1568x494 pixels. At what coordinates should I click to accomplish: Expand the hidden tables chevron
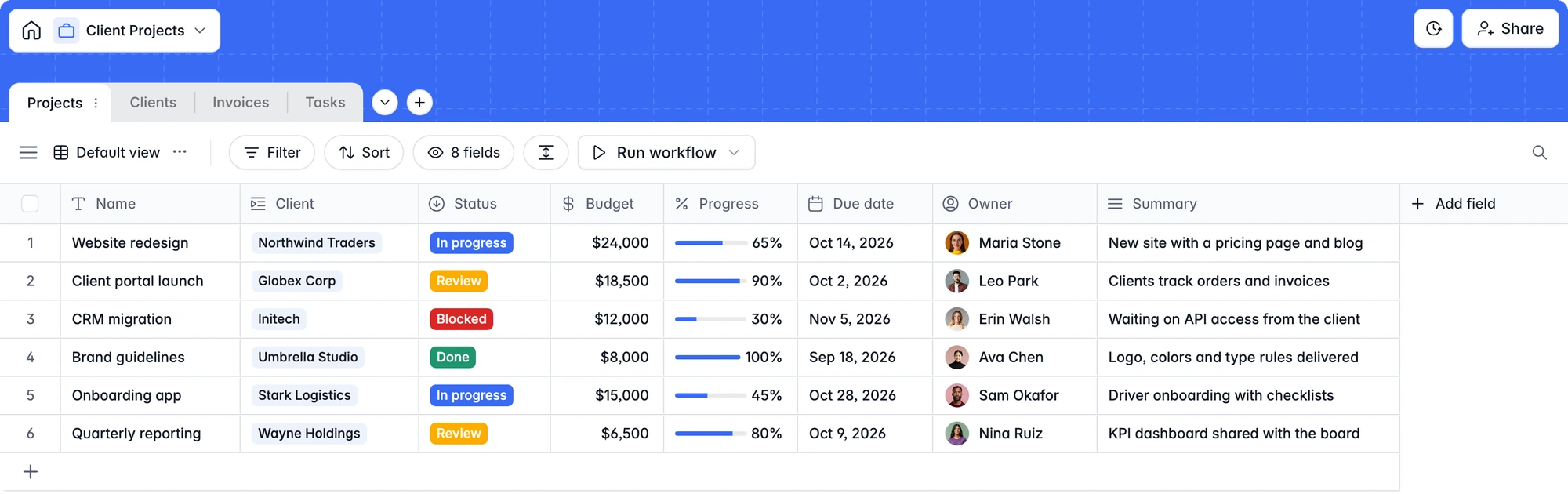(x=384, y=102)
